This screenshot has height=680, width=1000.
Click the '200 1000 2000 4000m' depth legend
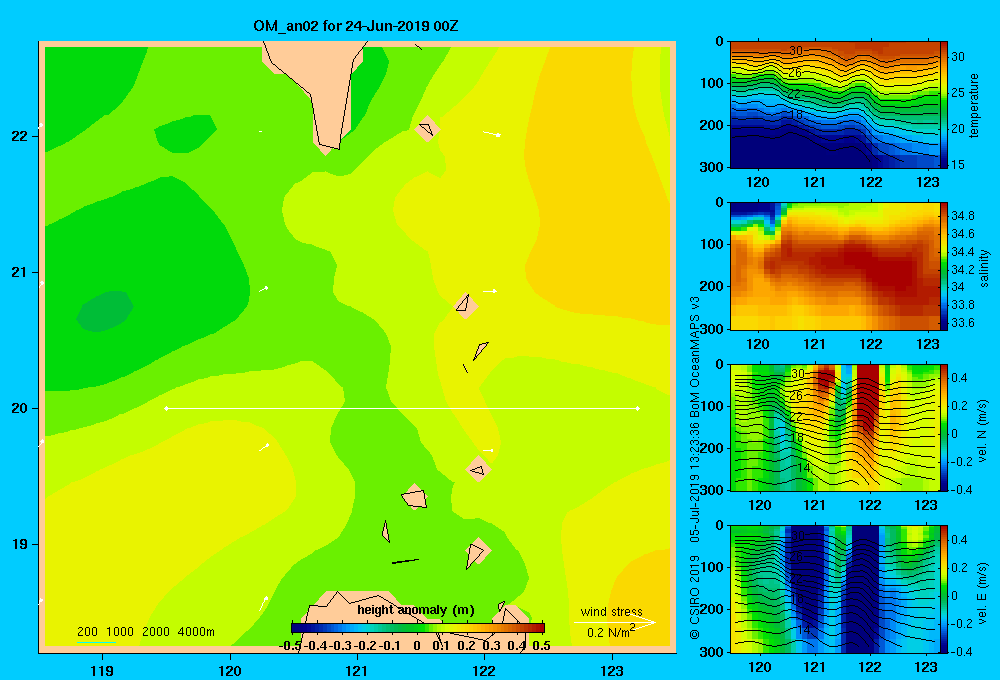[145, 632]
